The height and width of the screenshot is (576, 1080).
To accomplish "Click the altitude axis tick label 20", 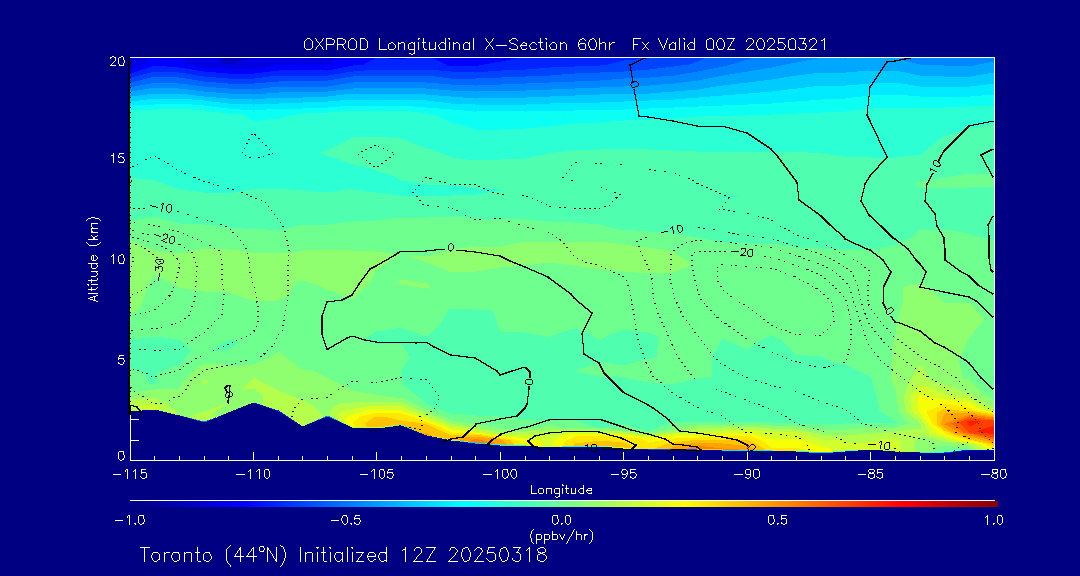I will click(116, 61).
